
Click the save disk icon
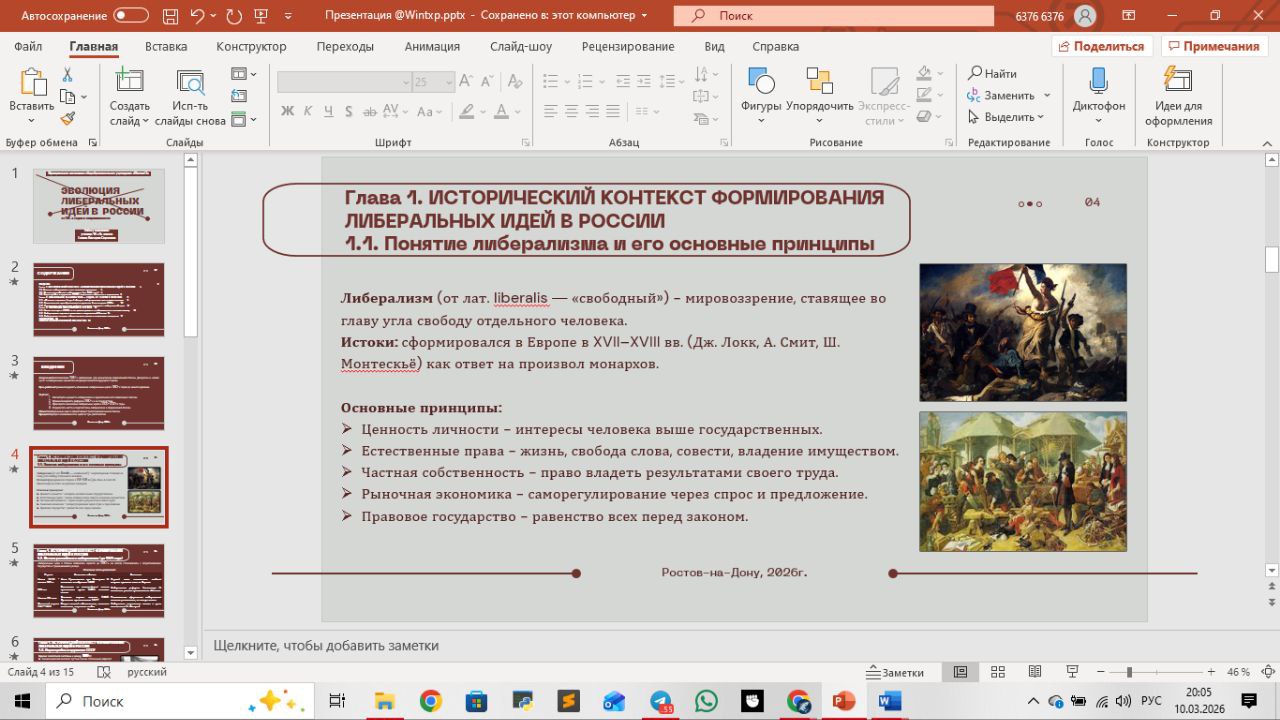168,15
